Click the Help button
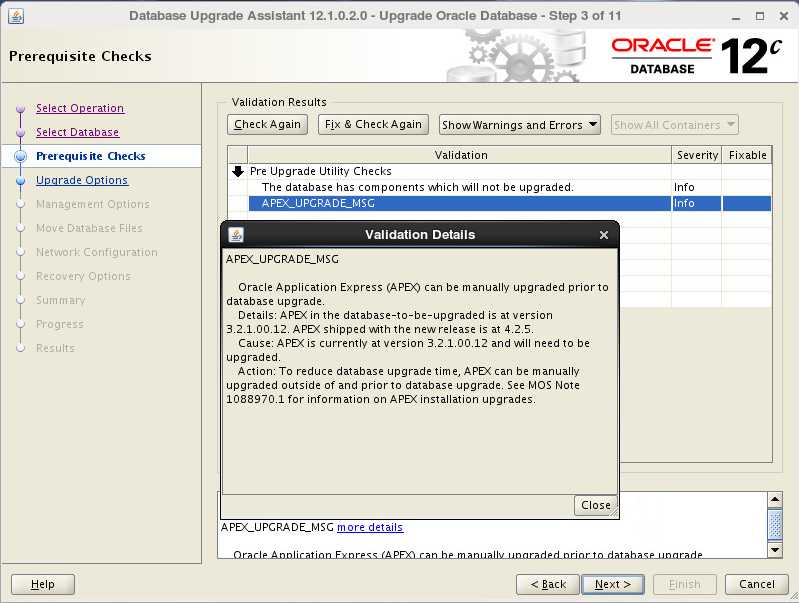This screenshot has width=799, height=603. pos(43,584)
